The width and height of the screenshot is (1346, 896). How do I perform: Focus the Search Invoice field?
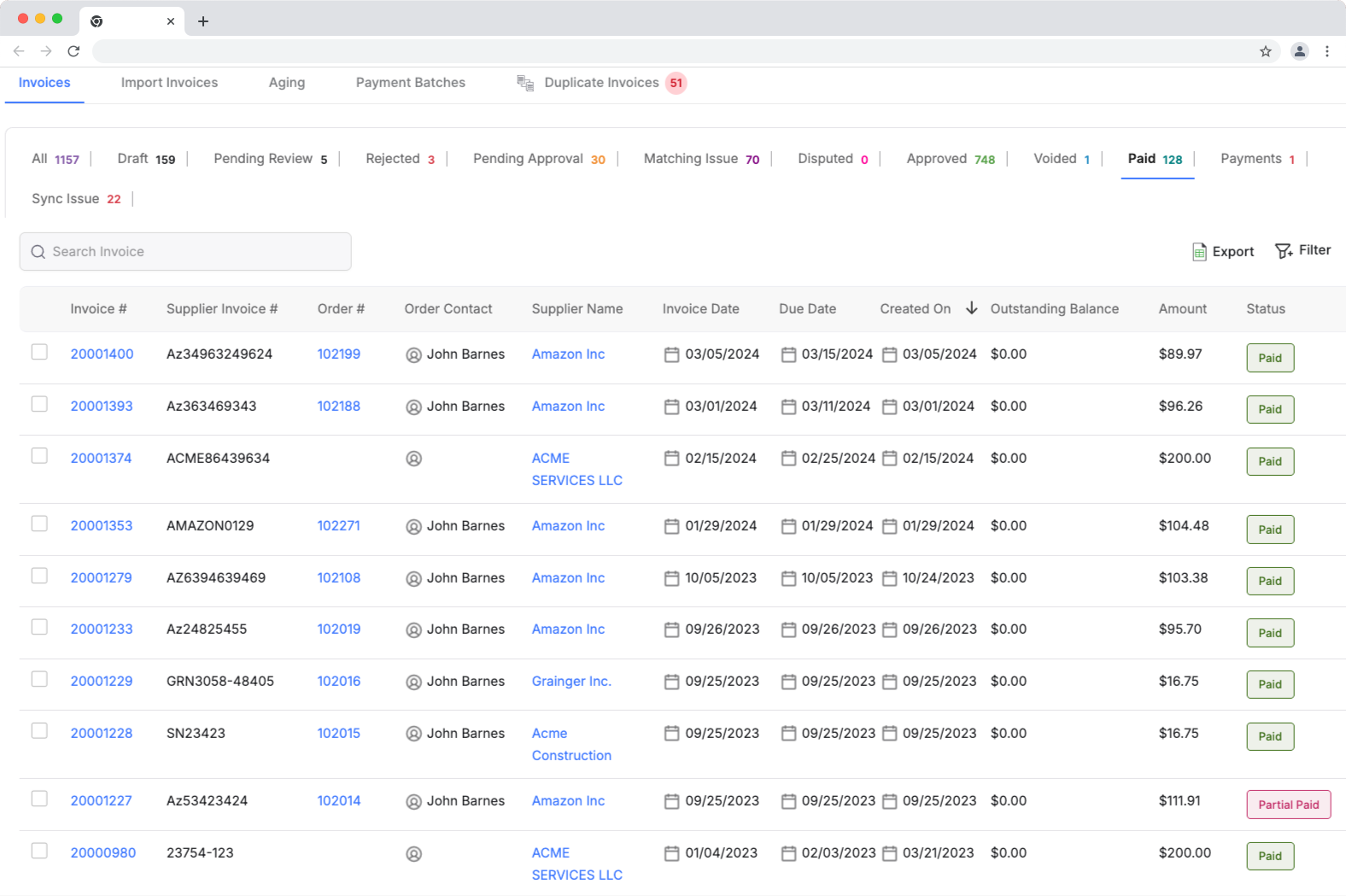click(185, 252)
